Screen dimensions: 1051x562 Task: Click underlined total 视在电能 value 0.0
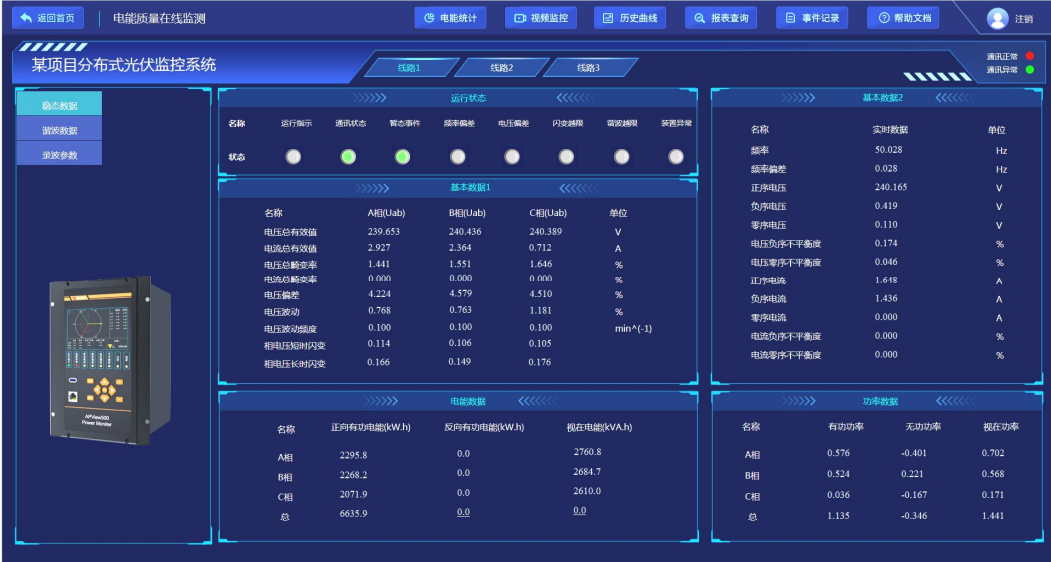click(x=580, y=510)
